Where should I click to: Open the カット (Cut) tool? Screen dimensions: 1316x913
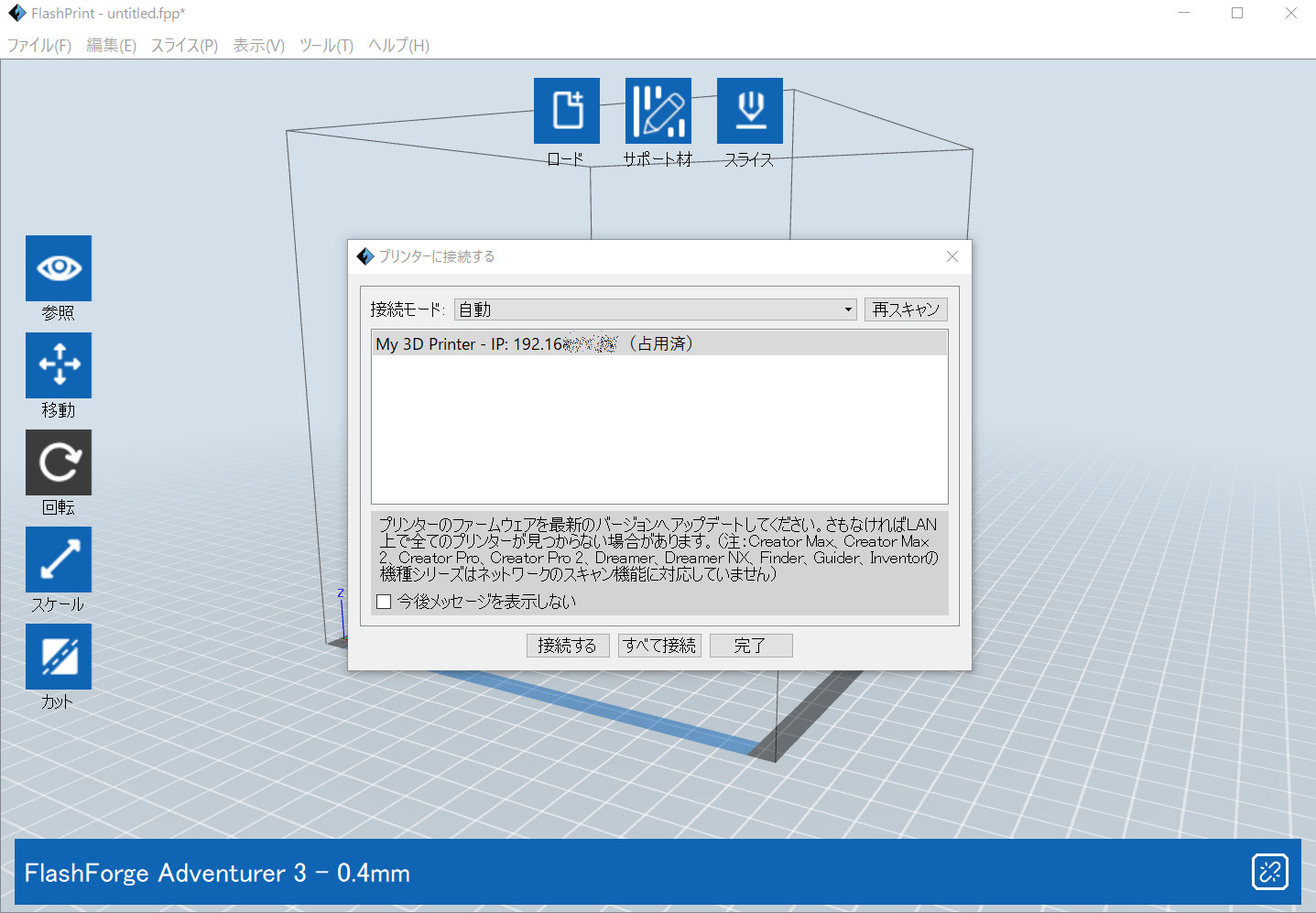pyautogui.click(x=59, y=657)
